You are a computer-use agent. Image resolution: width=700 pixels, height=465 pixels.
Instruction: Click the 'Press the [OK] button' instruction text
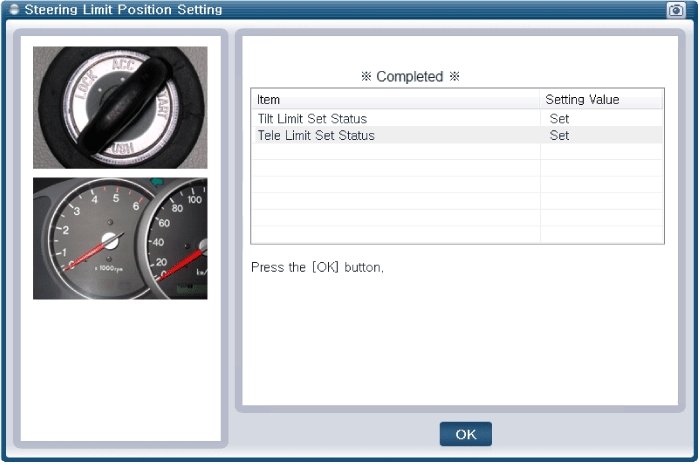[x=317, y=268]
